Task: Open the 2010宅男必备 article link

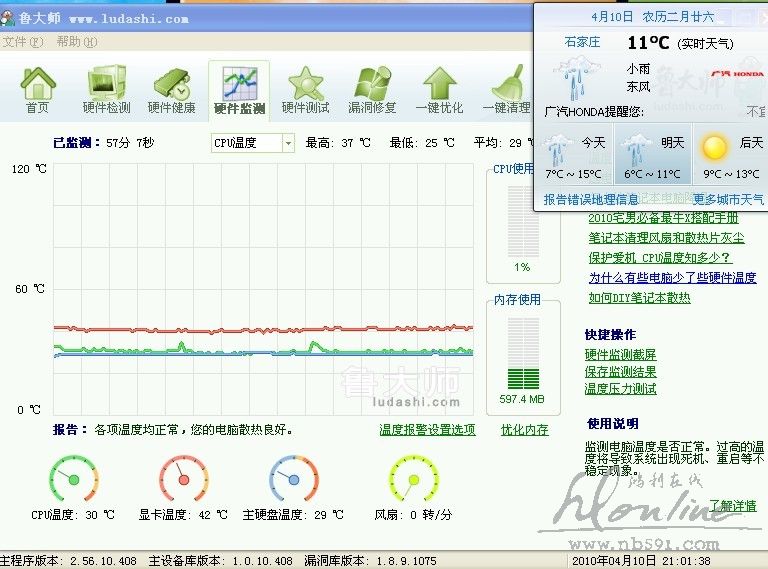Action: [x=663, y=218]
